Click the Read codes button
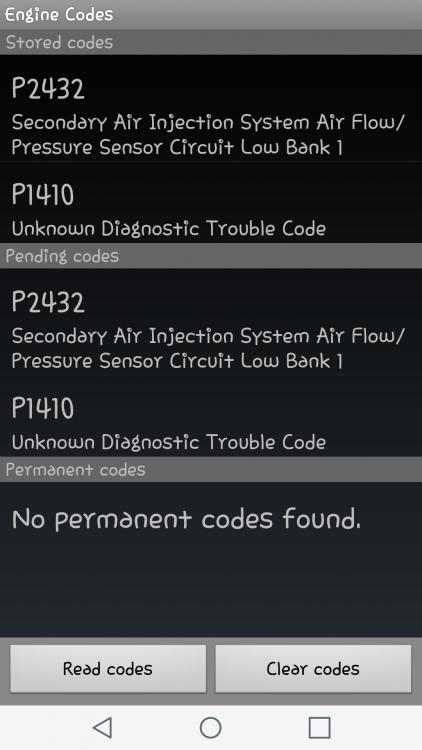 (108, 668)
